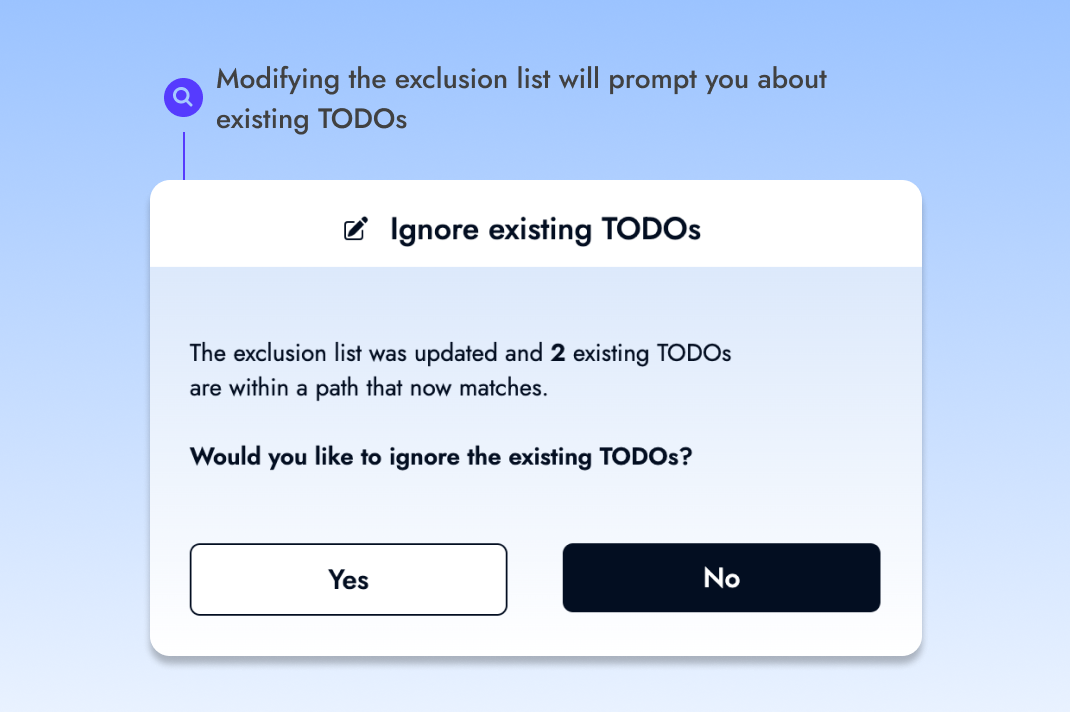Screen dimensions: 1070x712
Task: Click the word 'Ignore' in dialog title
Action: [434, 230]
